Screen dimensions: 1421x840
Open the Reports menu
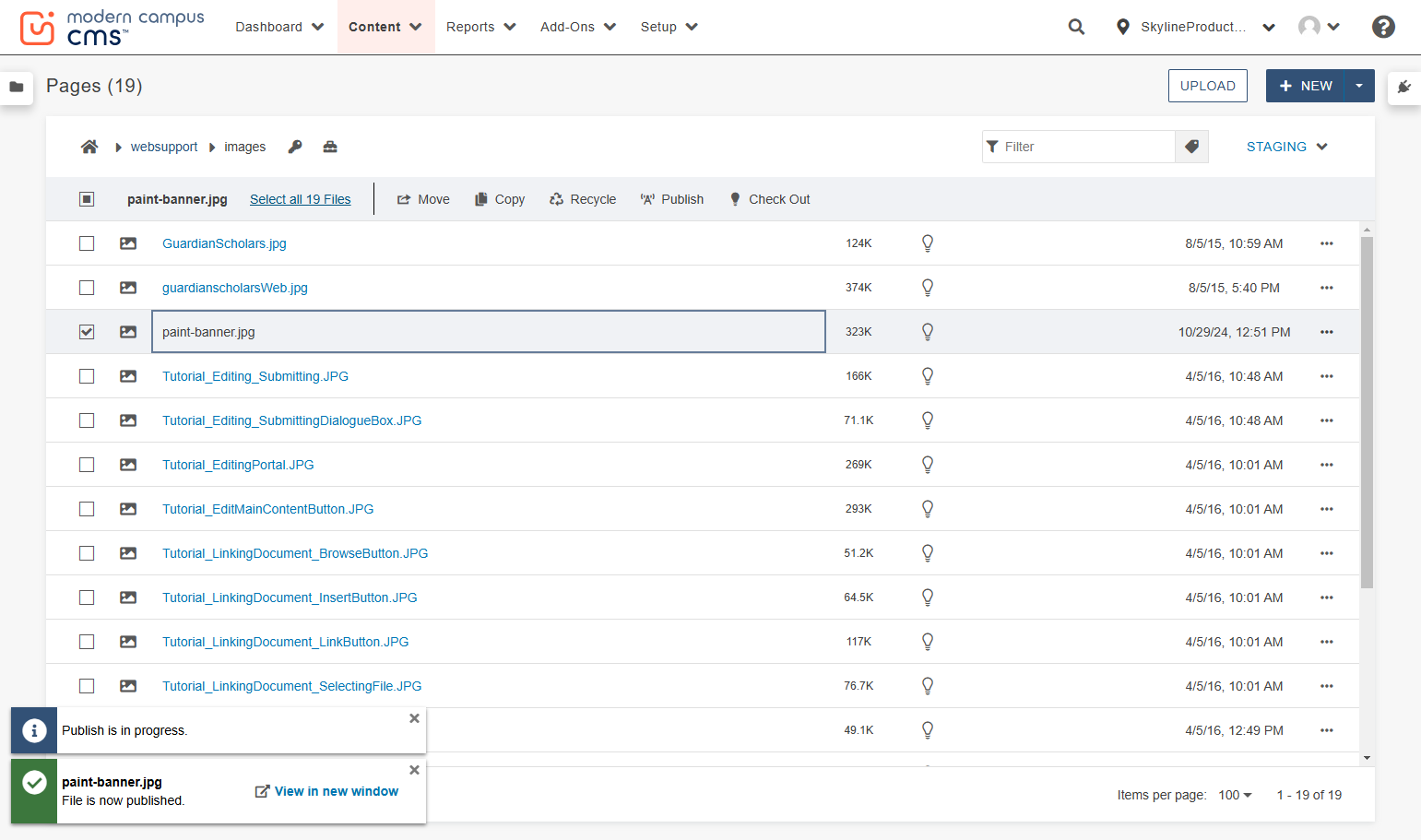click(x=481, y=27)
